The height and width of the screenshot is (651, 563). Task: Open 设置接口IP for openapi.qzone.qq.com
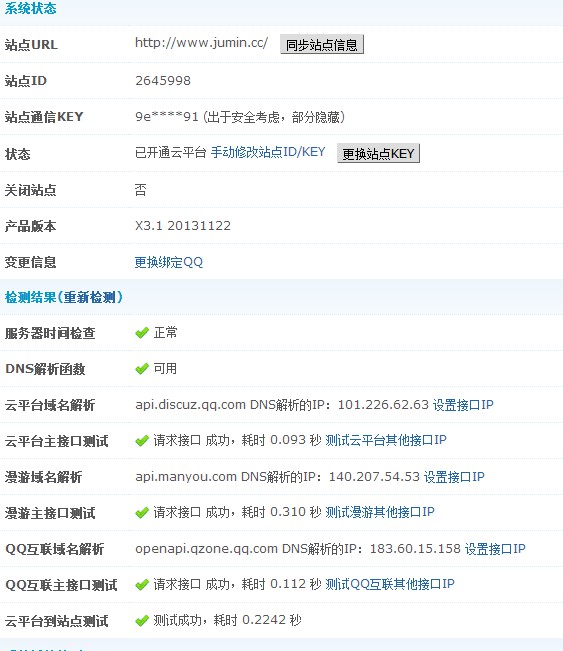(x=495, y=549)
